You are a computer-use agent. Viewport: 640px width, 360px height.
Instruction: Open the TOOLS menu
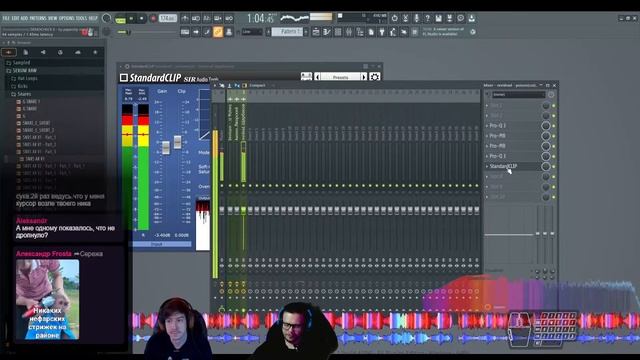coord(82,18)
